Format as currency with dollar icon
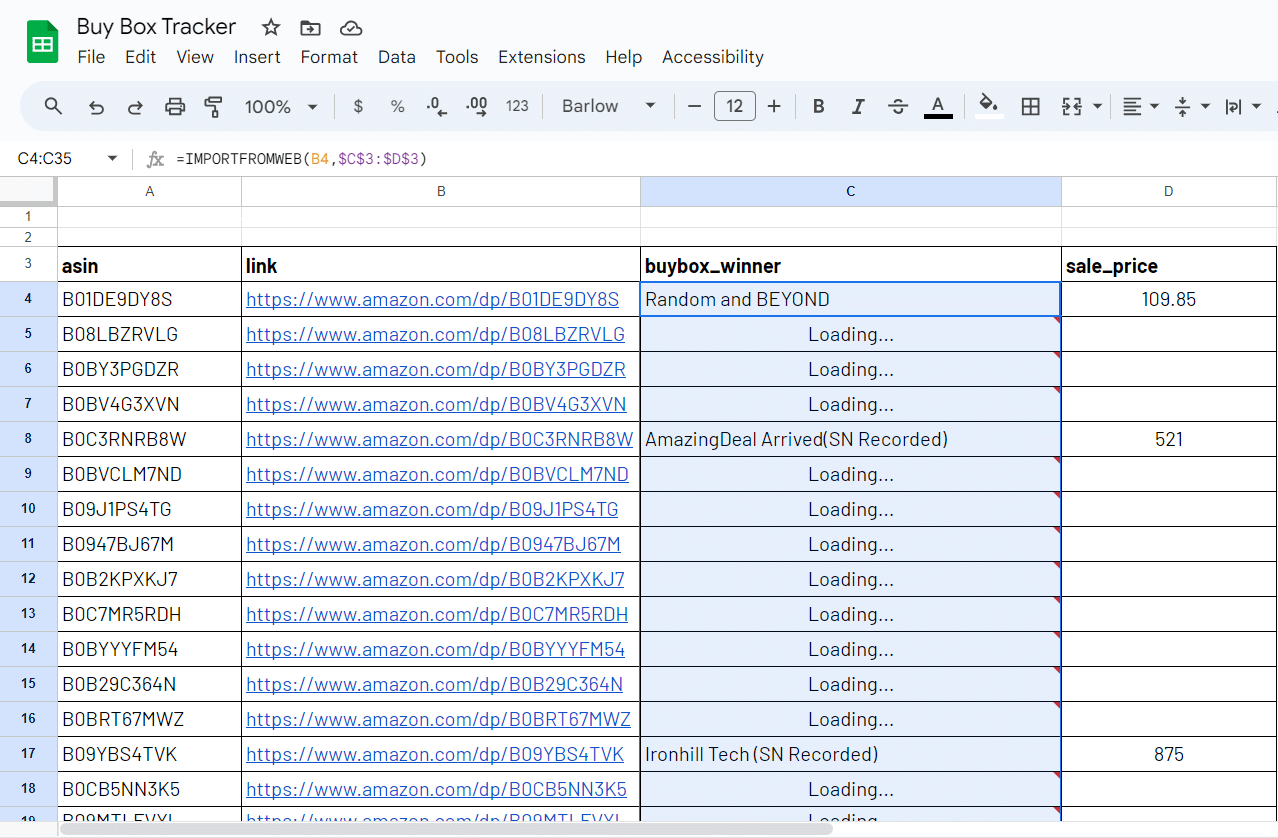This screenshot has width=1278, height=838. 359,106
